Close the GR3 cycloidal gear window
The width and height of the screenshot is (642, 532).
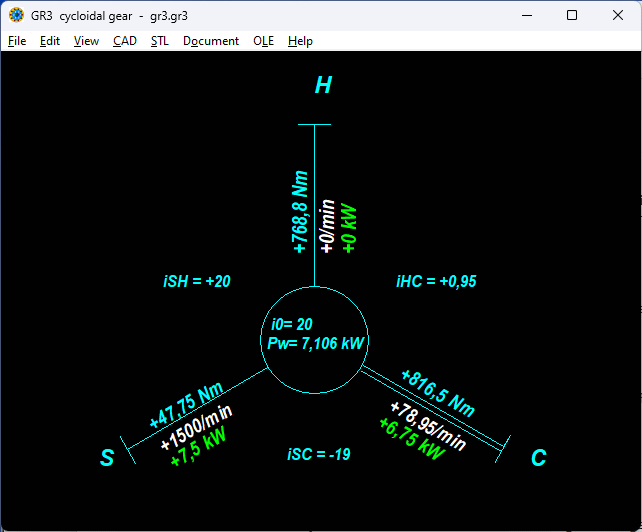pos(618,16)
